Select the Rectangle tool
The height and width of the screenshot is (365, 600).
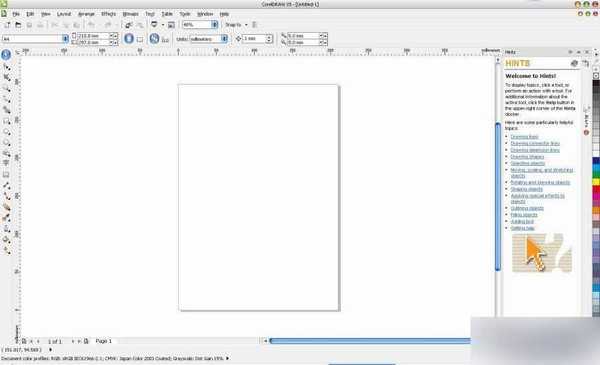[7, 121]
